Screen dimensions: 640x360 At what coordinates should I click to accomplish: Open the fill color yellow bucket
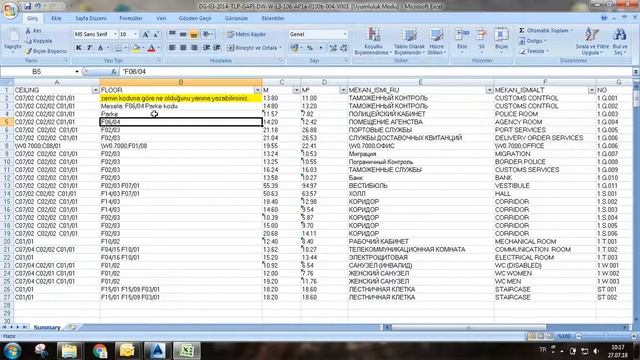coord(136,48)
